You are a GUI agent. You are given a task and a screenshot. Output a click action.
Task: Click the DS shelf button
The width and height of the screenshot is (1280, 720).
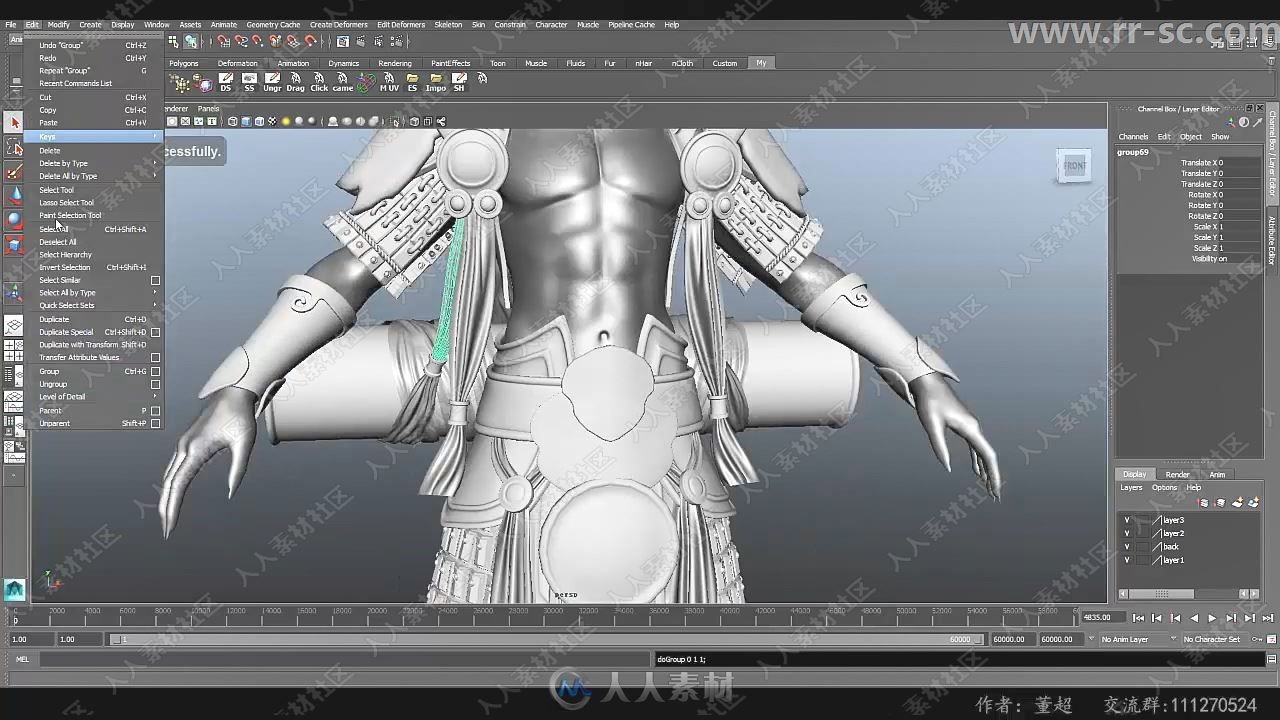tap(226, 82)
